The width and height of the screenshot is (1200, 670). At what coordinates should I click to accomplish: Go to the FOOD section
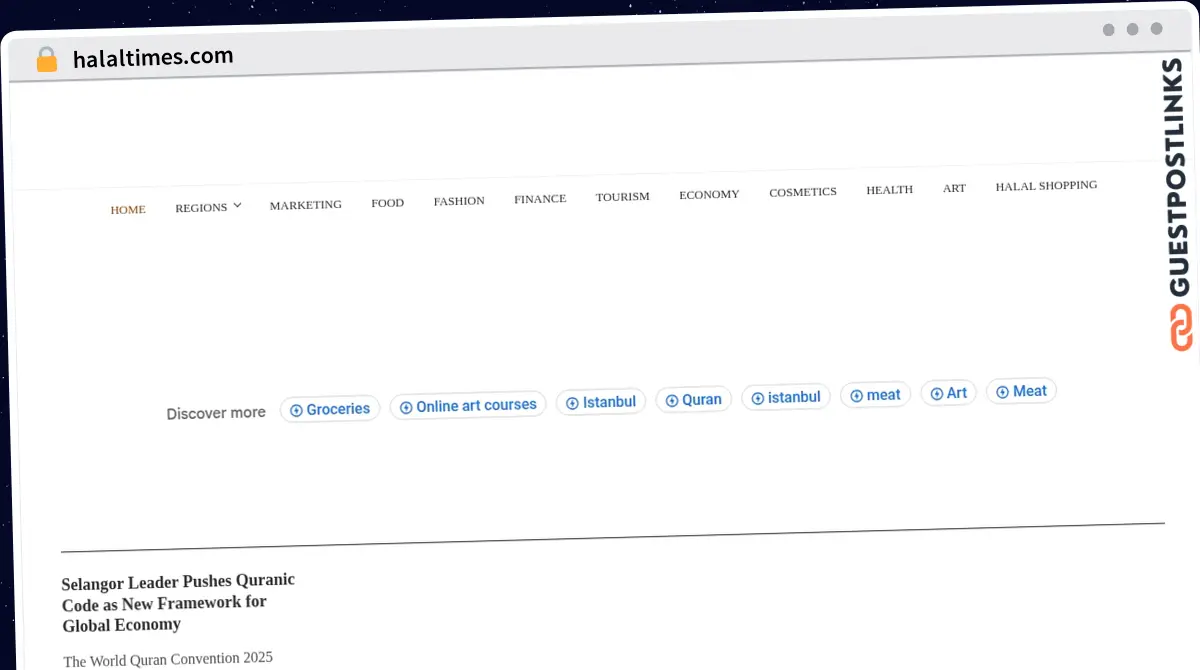(388, 203)
